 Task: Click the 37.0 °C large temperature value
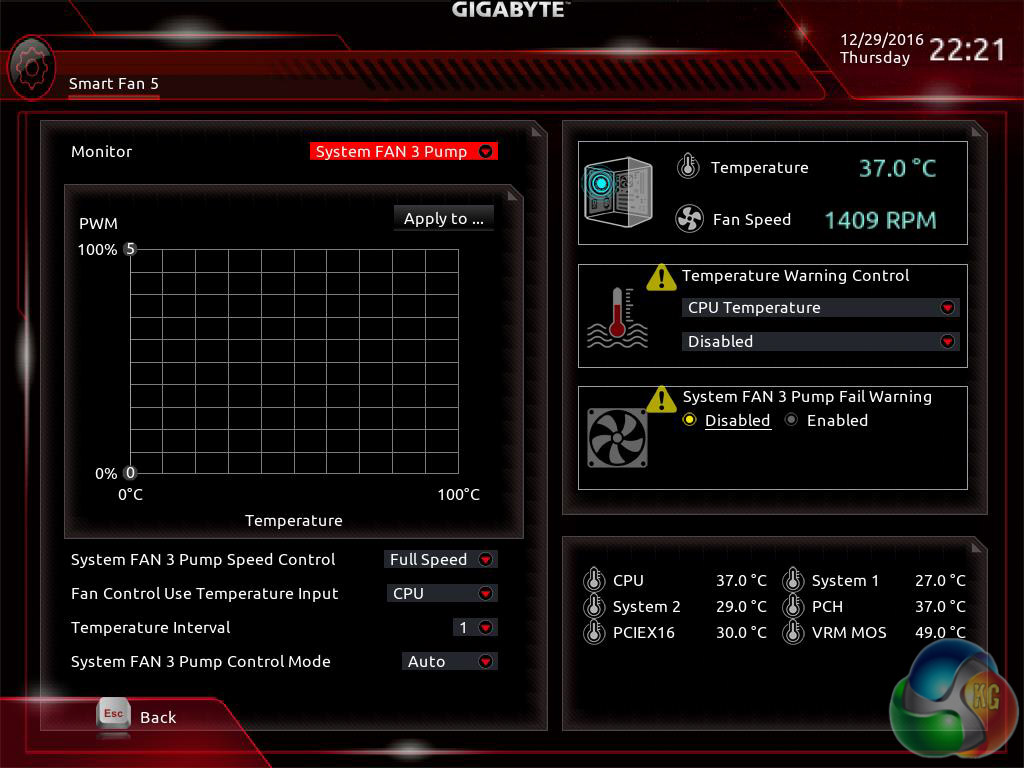coord(897,168)
